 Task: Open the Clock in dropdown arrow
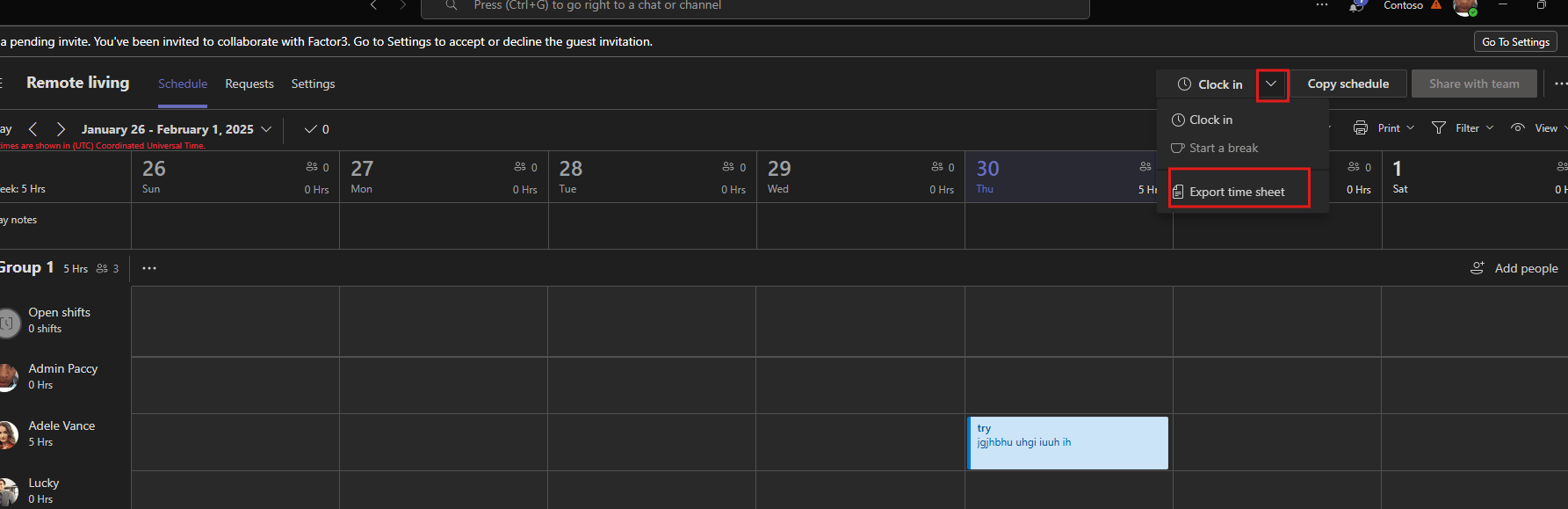1271,84
